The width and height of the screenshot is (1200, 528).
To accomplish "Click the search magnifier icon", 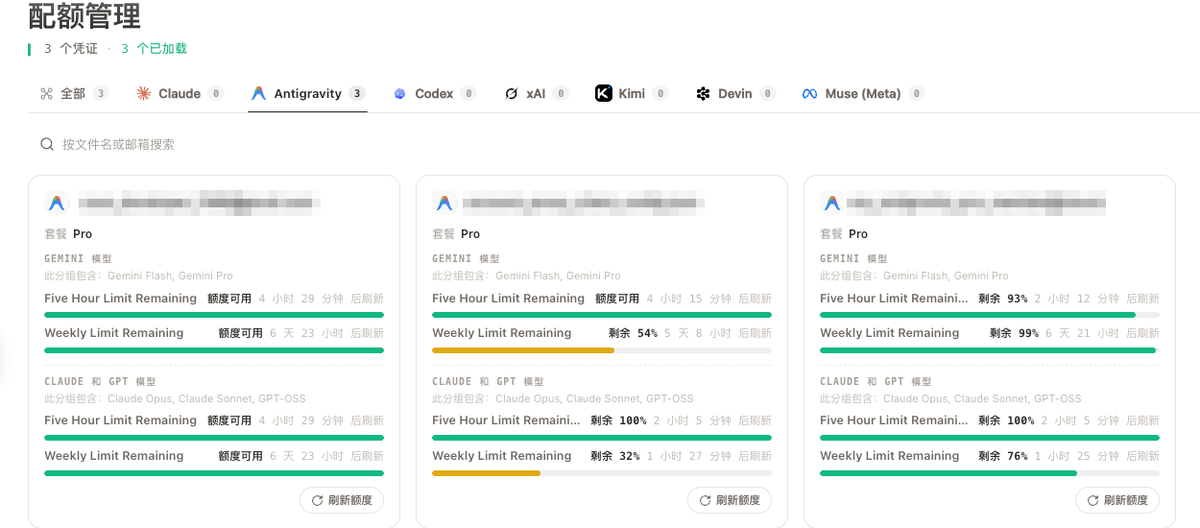I will [47, 144].
